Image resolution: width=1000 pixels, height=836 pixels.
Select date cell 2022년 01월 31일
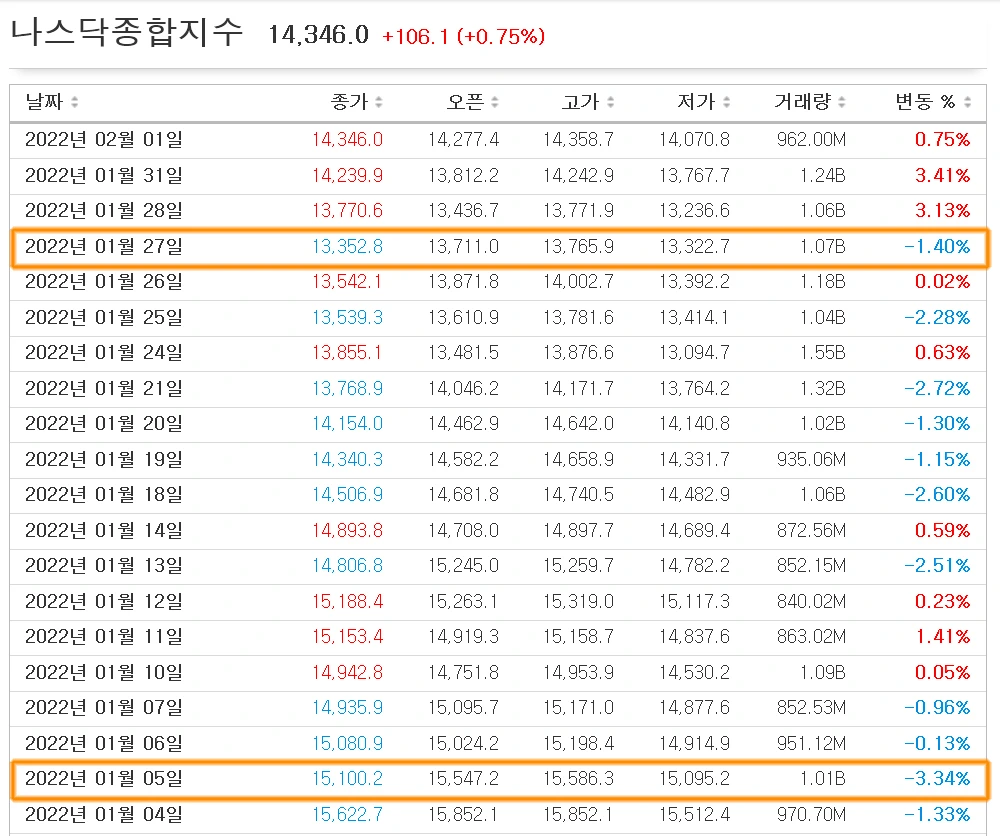(104, 175)
